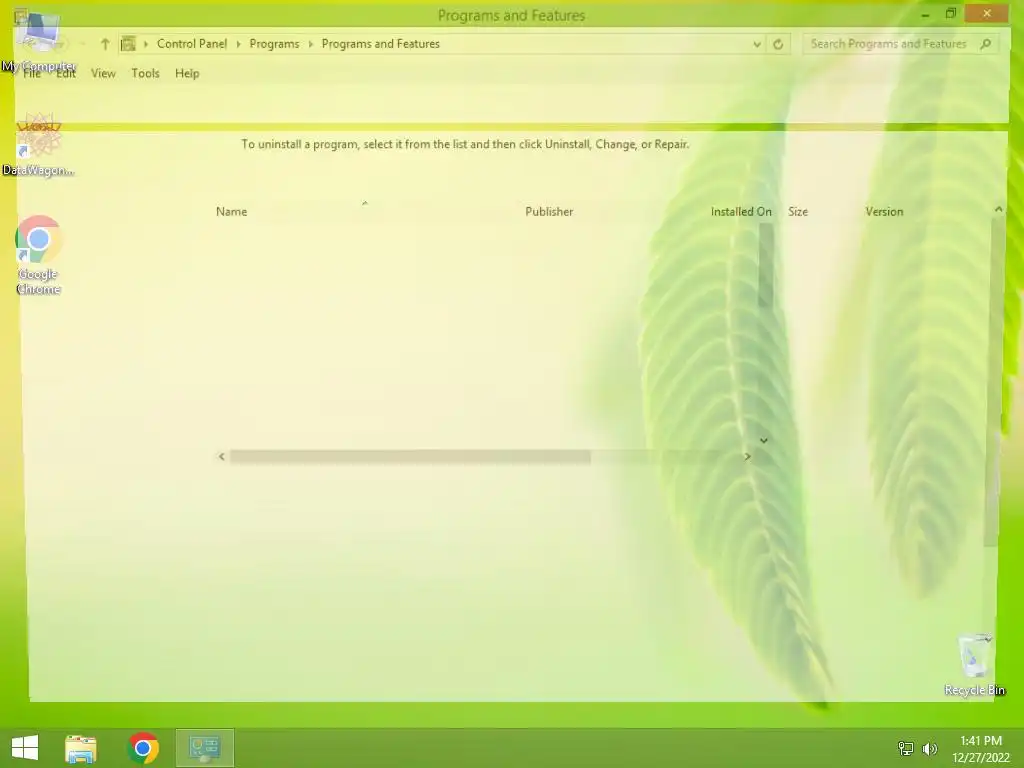Click the search magnifier icon
Viewport: 1024px width, 768px height.
985,44
